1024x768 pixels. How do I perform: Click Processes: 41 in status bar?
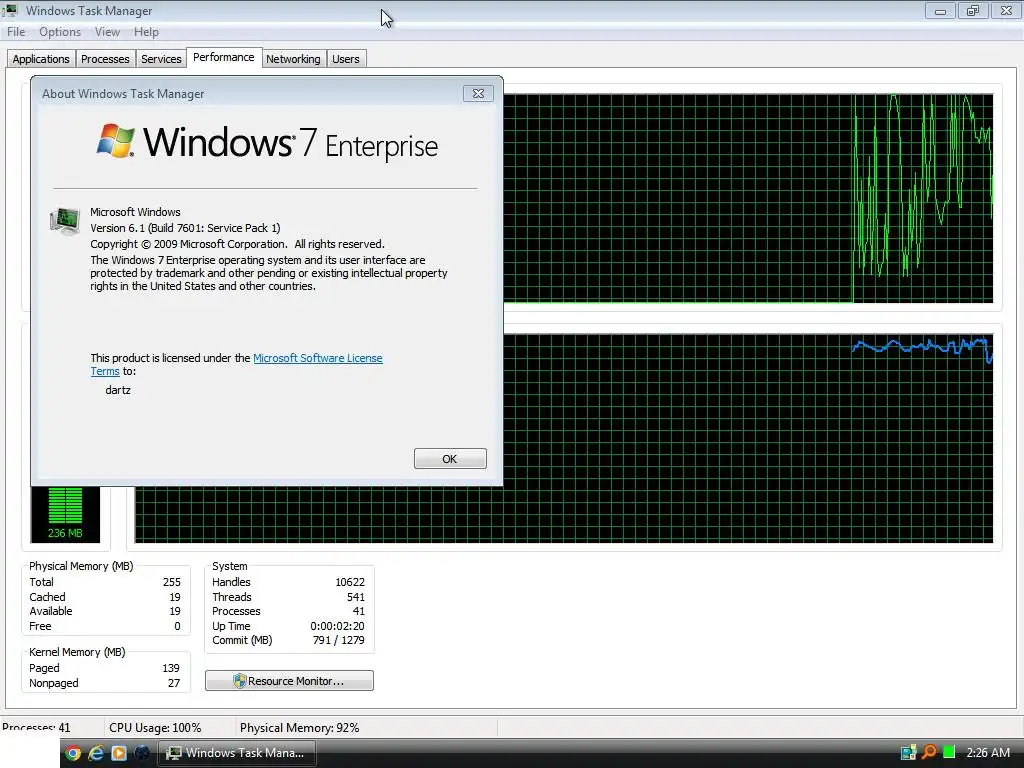click(x=36, y=728)
